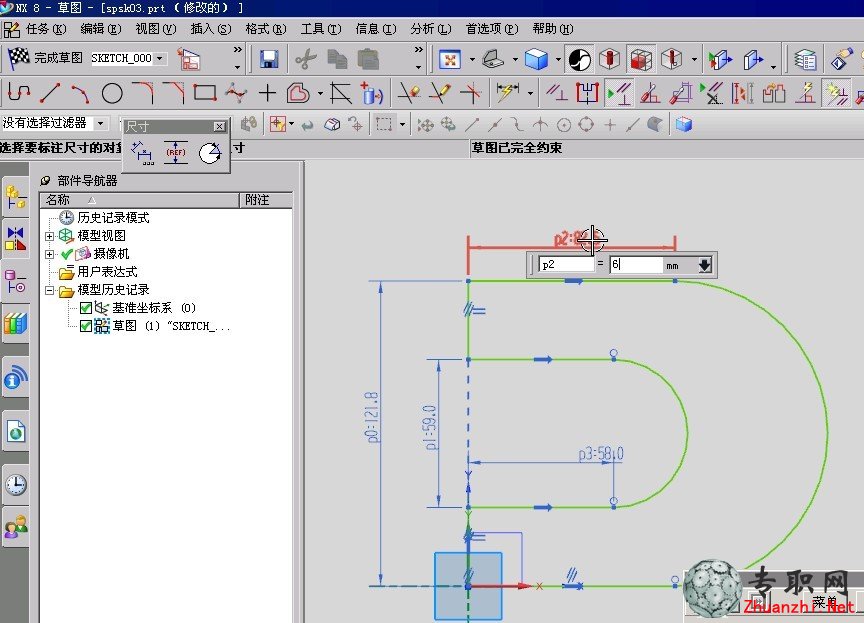Select the Circle sketch tool
864x623 pixels.
point(112,94)
